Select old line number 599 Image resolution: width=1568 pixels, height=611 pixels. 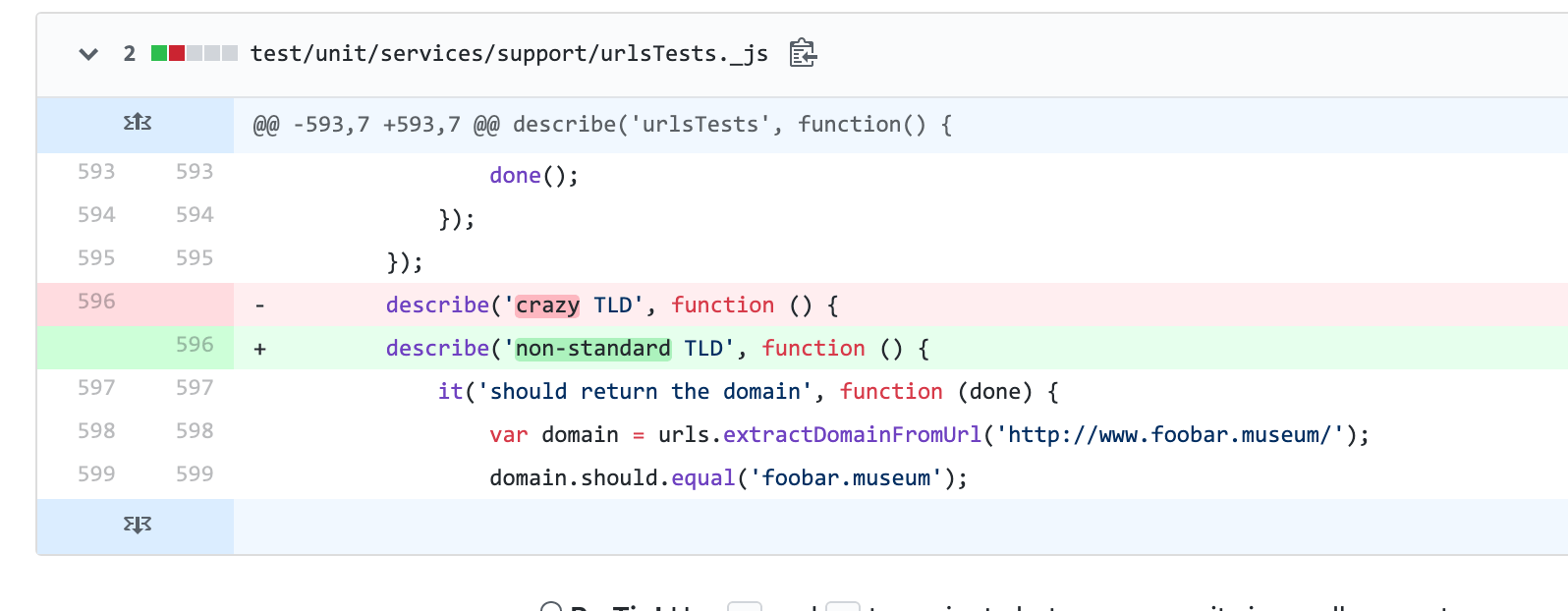(x=96, y=474)
